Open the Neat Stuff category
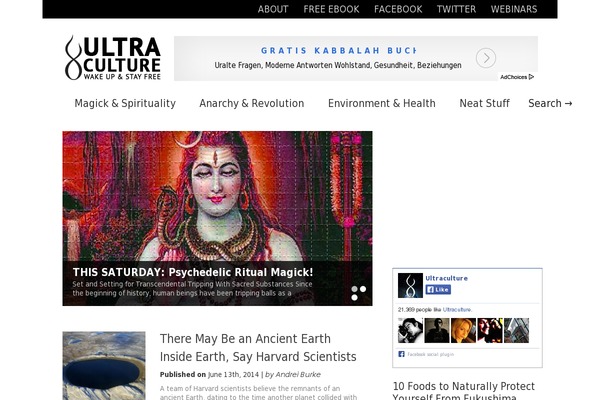Image resolution: width=600 pixels, height=400 pixels. point(484,103)
